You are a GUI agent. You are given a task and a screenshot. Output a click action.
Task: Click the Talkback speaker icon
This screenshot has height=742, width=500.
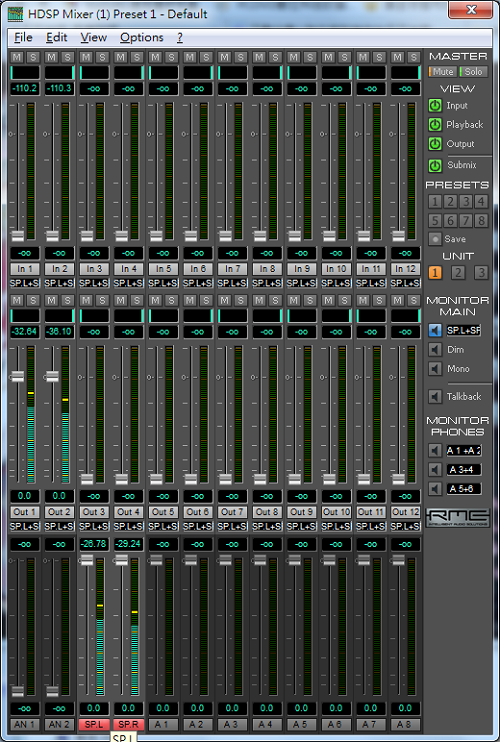pyautogui.click(x=435, y=397)
